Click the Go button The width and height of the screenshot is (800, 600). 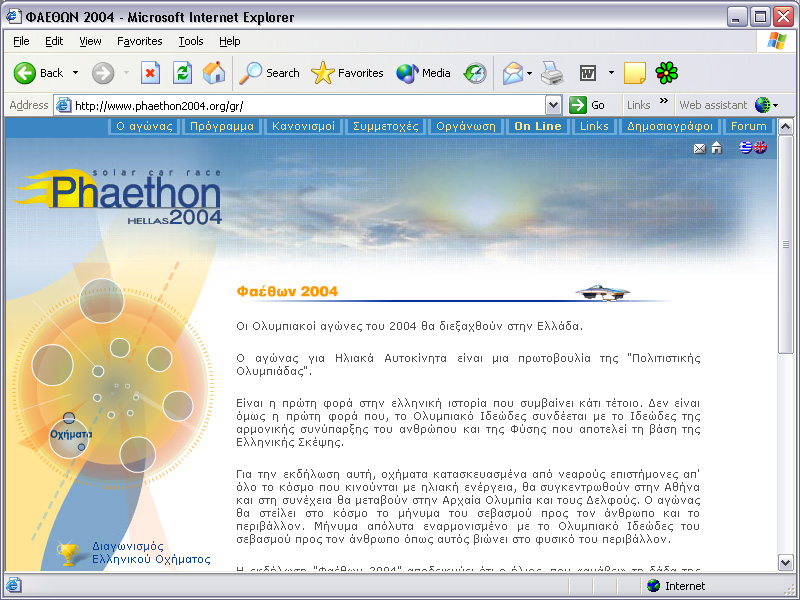pos(587,105)
